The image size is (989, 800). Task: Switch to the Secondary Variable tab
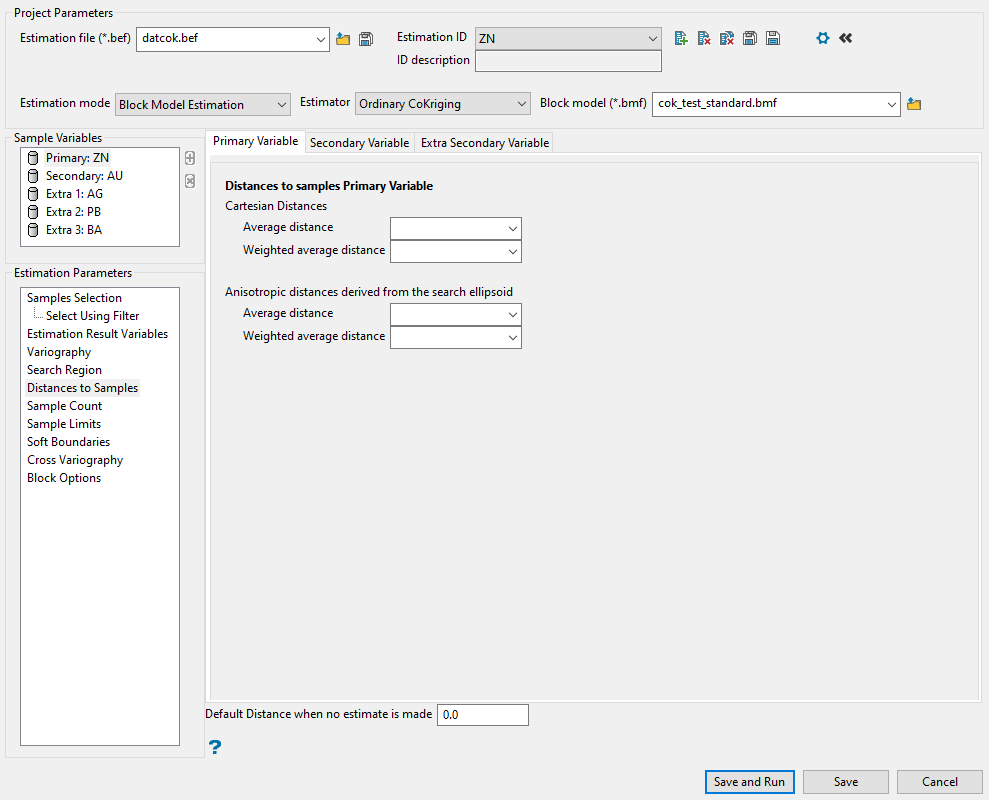click(359, 143)
